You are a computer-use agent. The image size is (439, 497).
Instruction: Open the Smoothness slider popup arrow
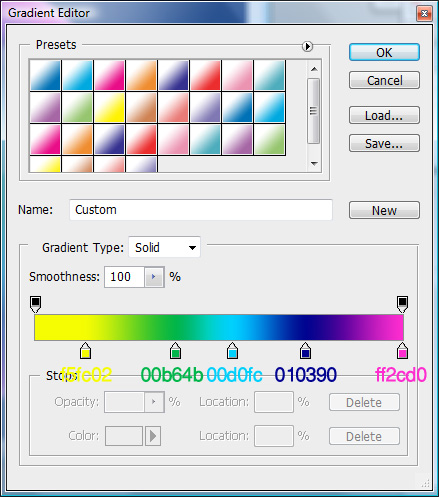pos(154,277)
